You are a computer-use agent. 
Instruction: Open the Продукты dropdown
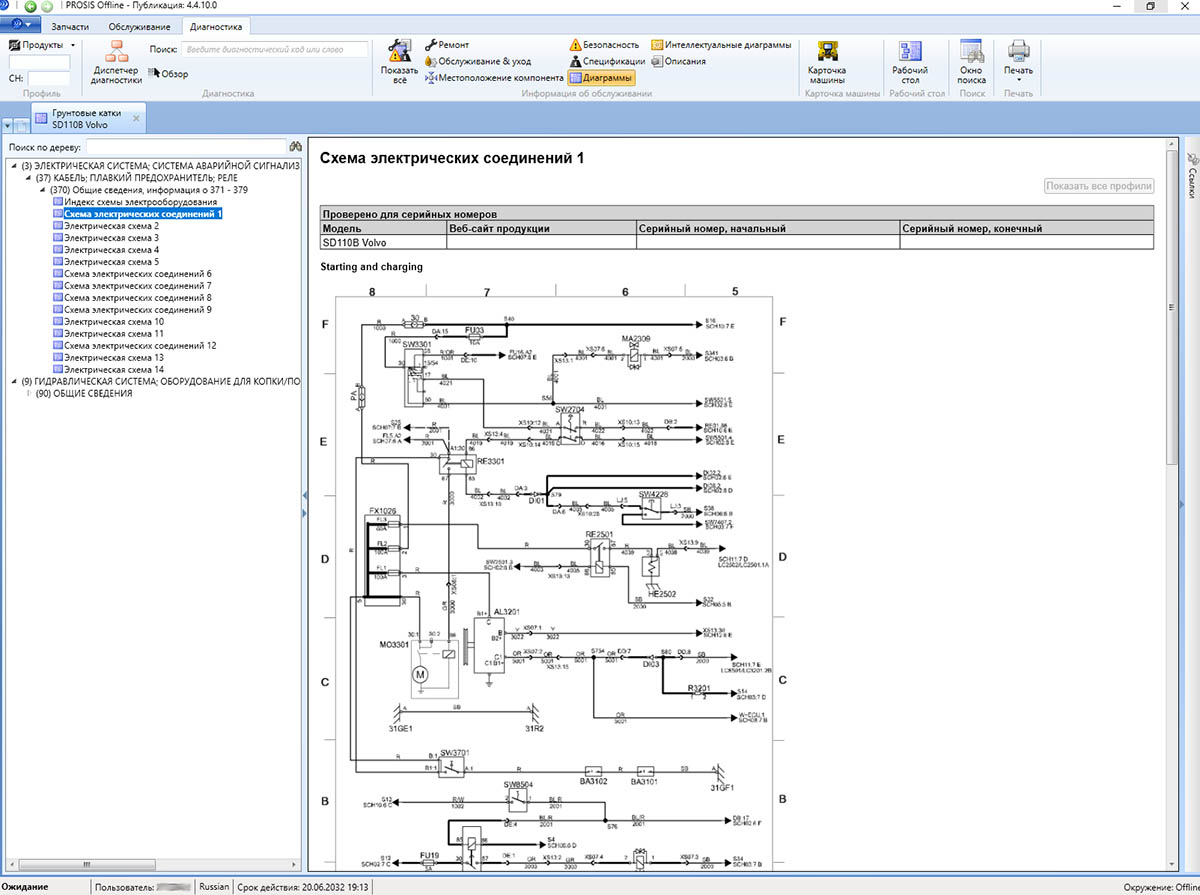(42, 45)
